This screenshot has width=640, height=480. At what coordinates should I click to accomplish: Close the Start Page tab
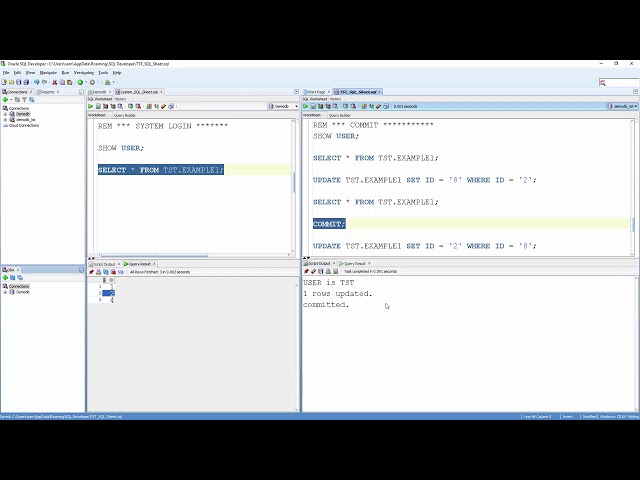pyautogui.click(x=329, y=92)
